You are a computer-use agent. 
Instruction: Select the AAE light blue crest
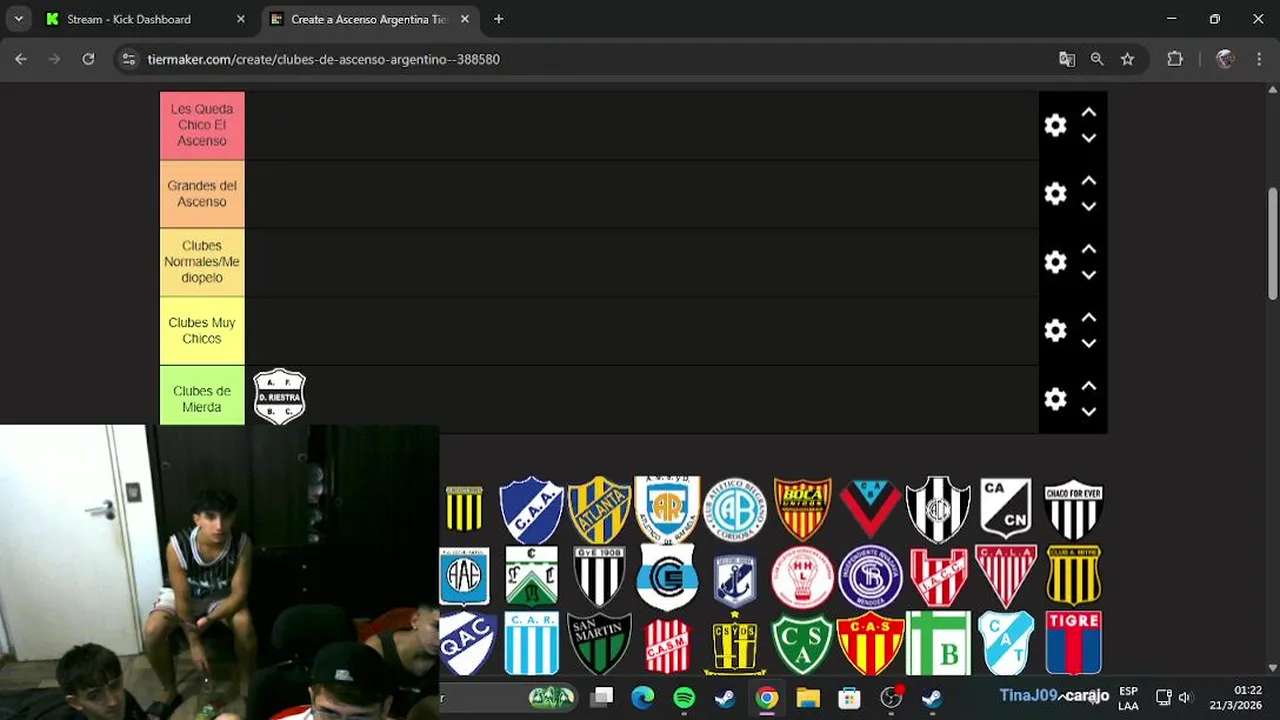464,576
